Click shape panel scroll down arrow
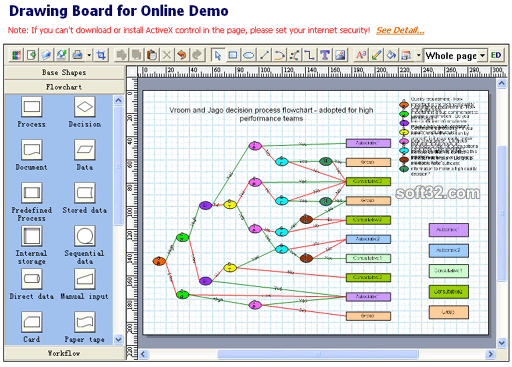The height and width of the screenshot is (367, 512). [118, 340]
